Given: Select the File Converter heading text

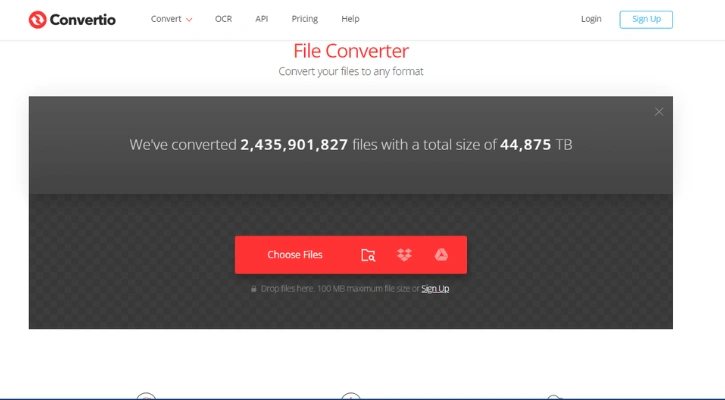Looking at the screenshot, I should coord(351,51).
